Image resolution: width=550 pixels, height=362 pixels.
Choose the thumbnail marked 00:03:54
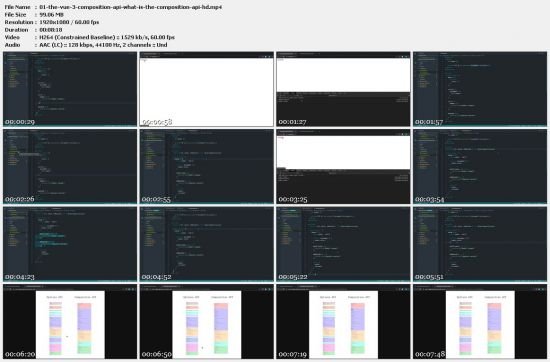coord(480,167)
